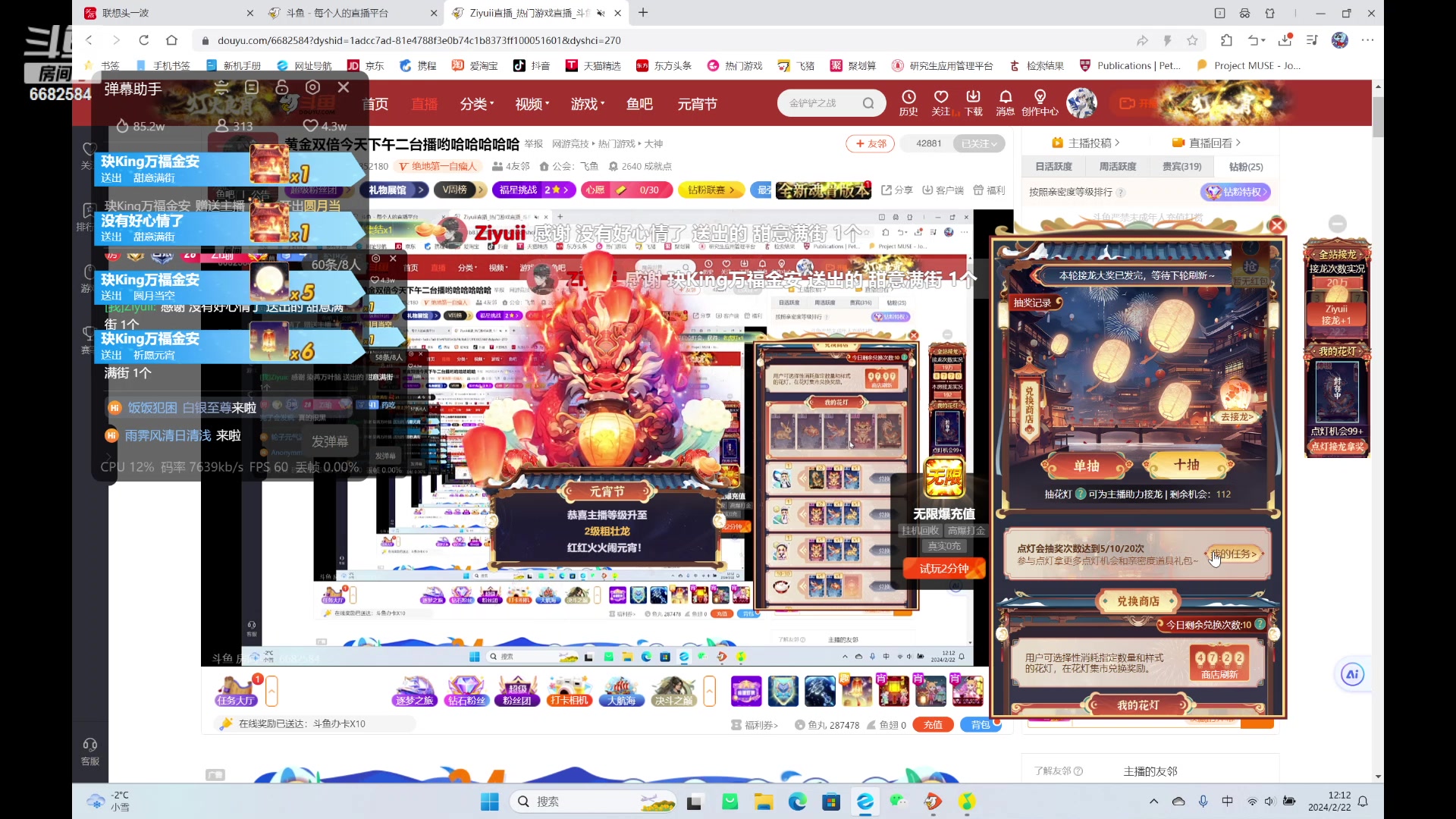Expand the 已关注 dropdown button

coord(980,143)
